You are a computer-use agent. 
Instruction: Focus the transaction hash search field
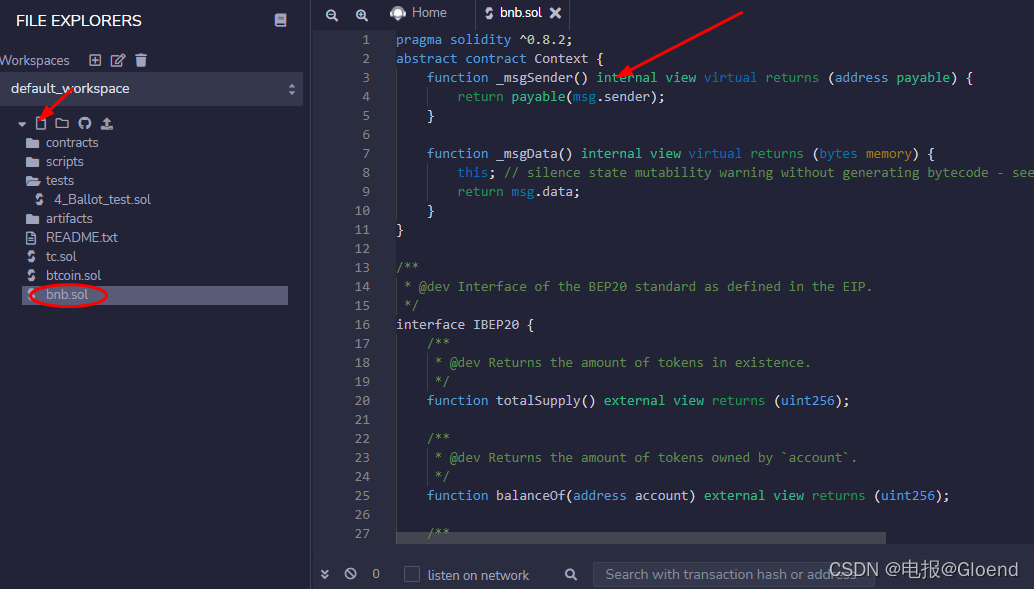click(733, 574)
